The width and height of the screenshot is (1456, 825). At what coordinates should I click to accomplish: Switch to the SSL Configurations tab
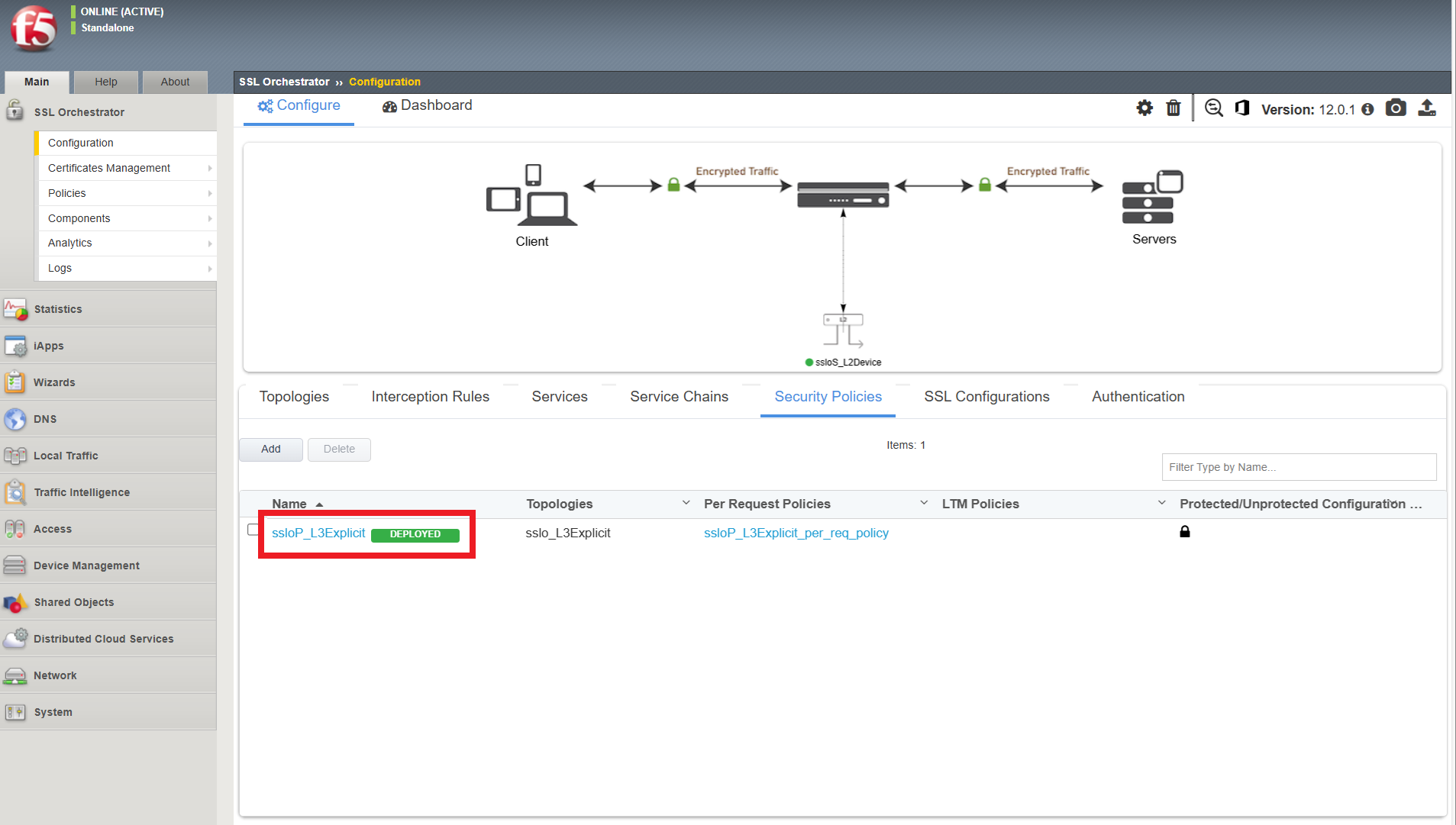pyautogui.click(x=986, y=397)
